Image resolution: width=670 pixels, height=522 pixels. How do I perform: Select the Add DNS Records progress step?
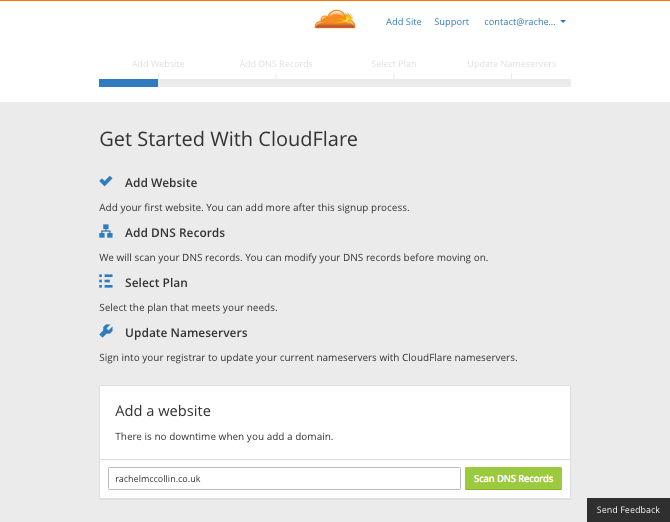(x=276, y=64)
